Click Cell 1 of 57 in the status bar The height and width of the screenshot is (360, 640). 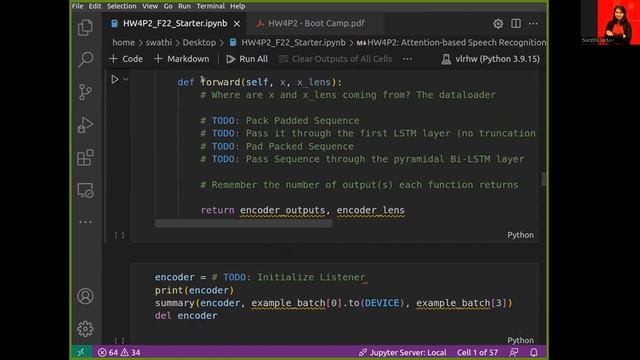tap(477, 352)
